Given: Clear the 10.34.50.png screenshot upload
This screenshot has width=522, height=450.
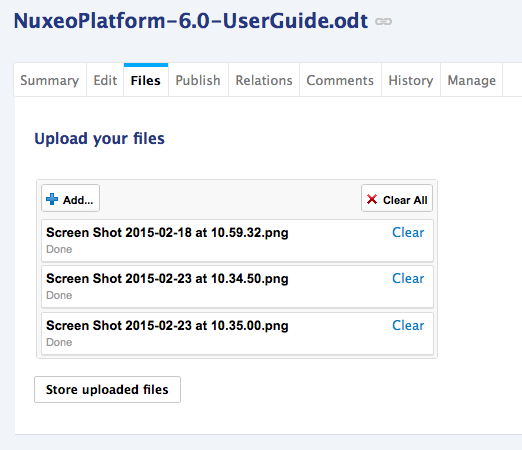Looking at the screenshot, I should pyautogui.click(x=408, y=278).
